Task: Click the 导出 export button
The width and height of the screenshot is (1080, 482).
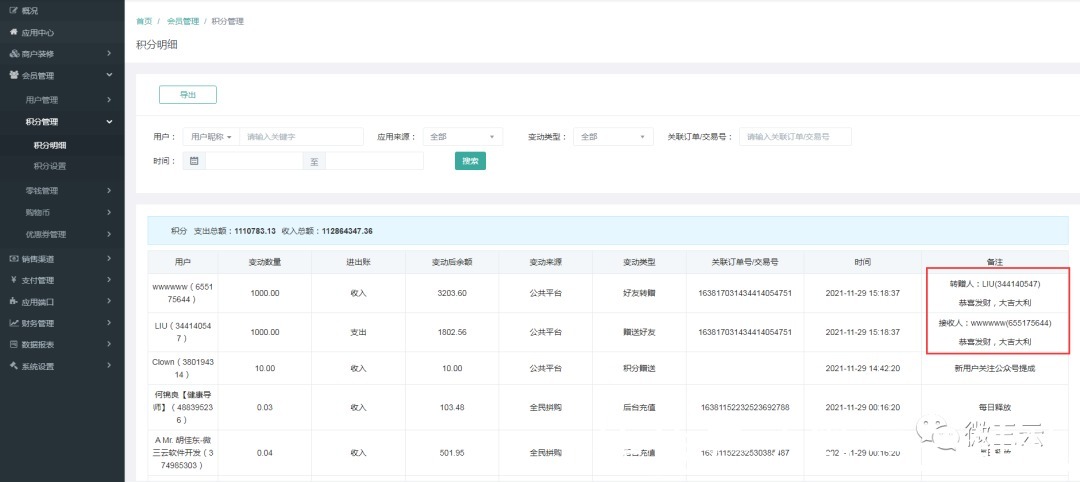Action: (188, 95)
